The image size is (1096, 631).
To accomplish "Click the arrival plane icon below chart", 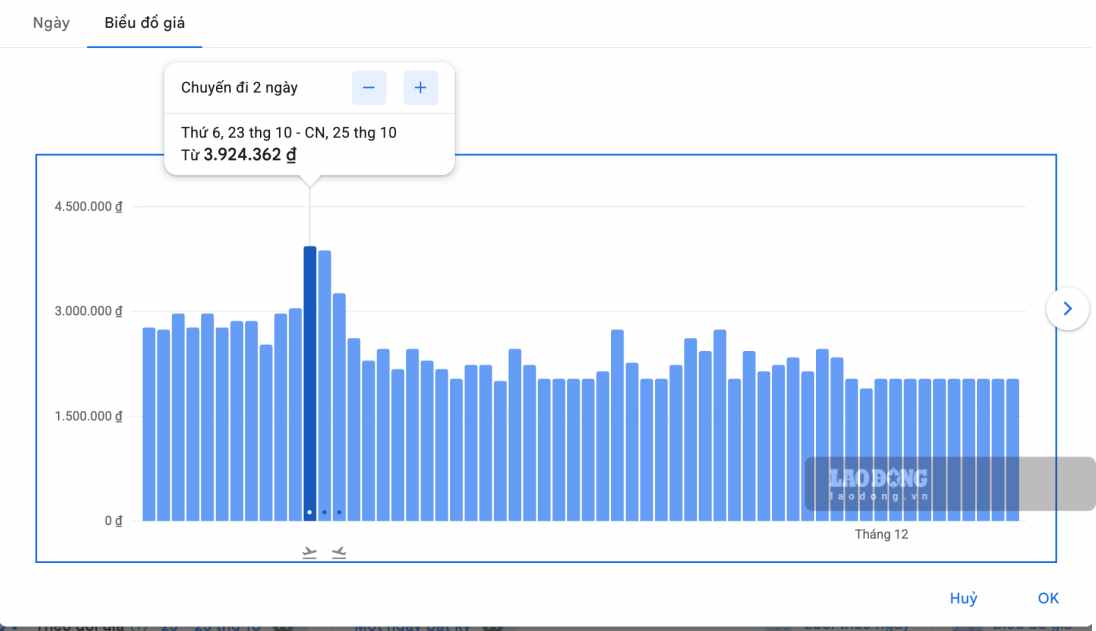I will tap(339, 553).
